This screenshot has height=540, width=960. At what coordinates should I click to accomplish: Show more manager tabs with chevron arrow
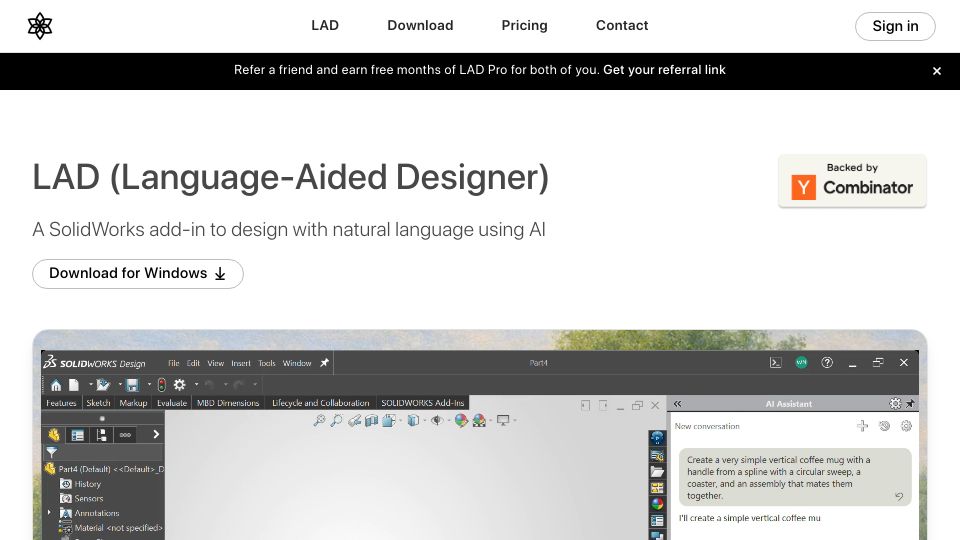pyautogui.click(x=156, y=434)
